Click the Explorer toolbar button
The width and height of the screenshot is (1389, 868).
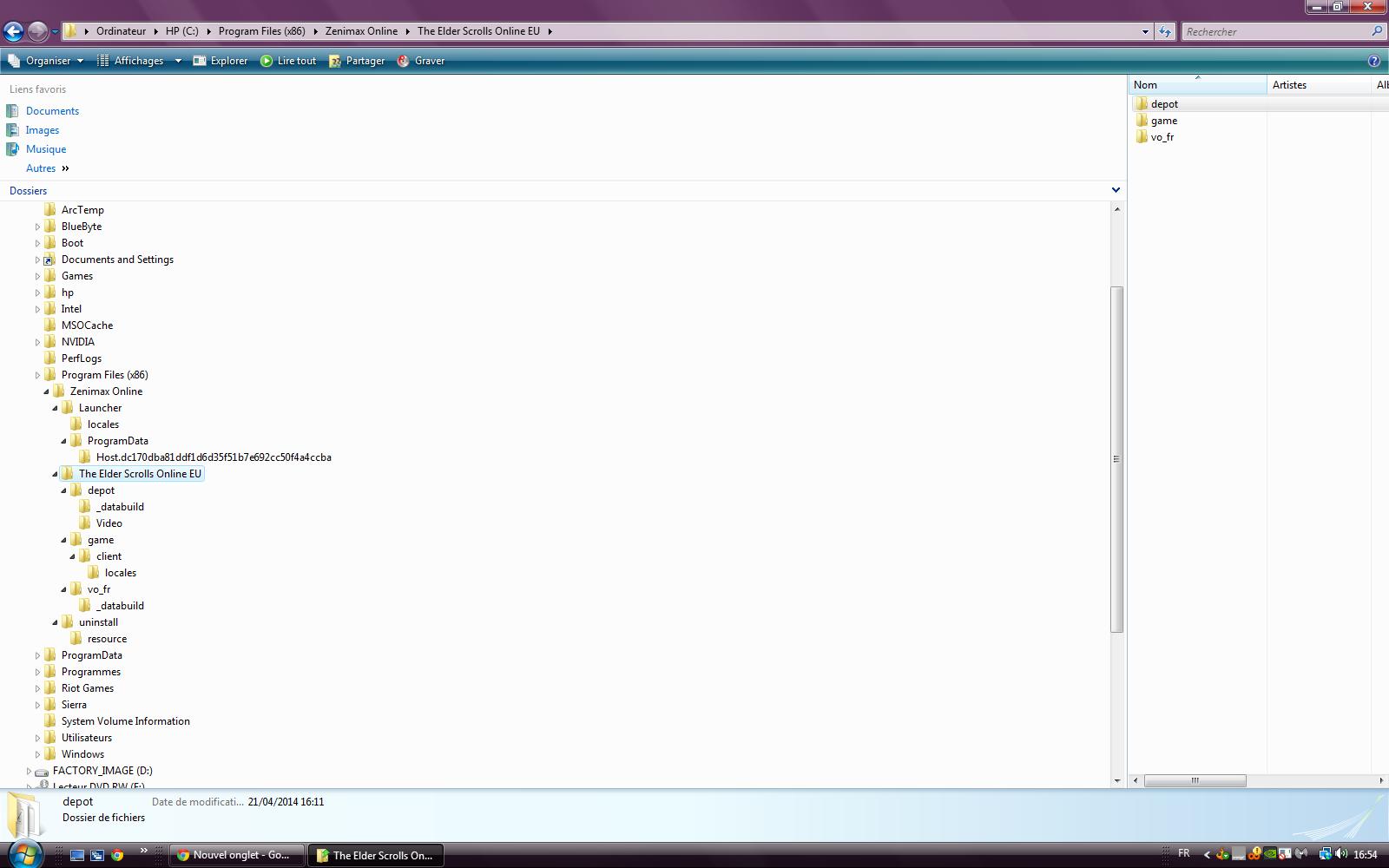tap(221, 61)
